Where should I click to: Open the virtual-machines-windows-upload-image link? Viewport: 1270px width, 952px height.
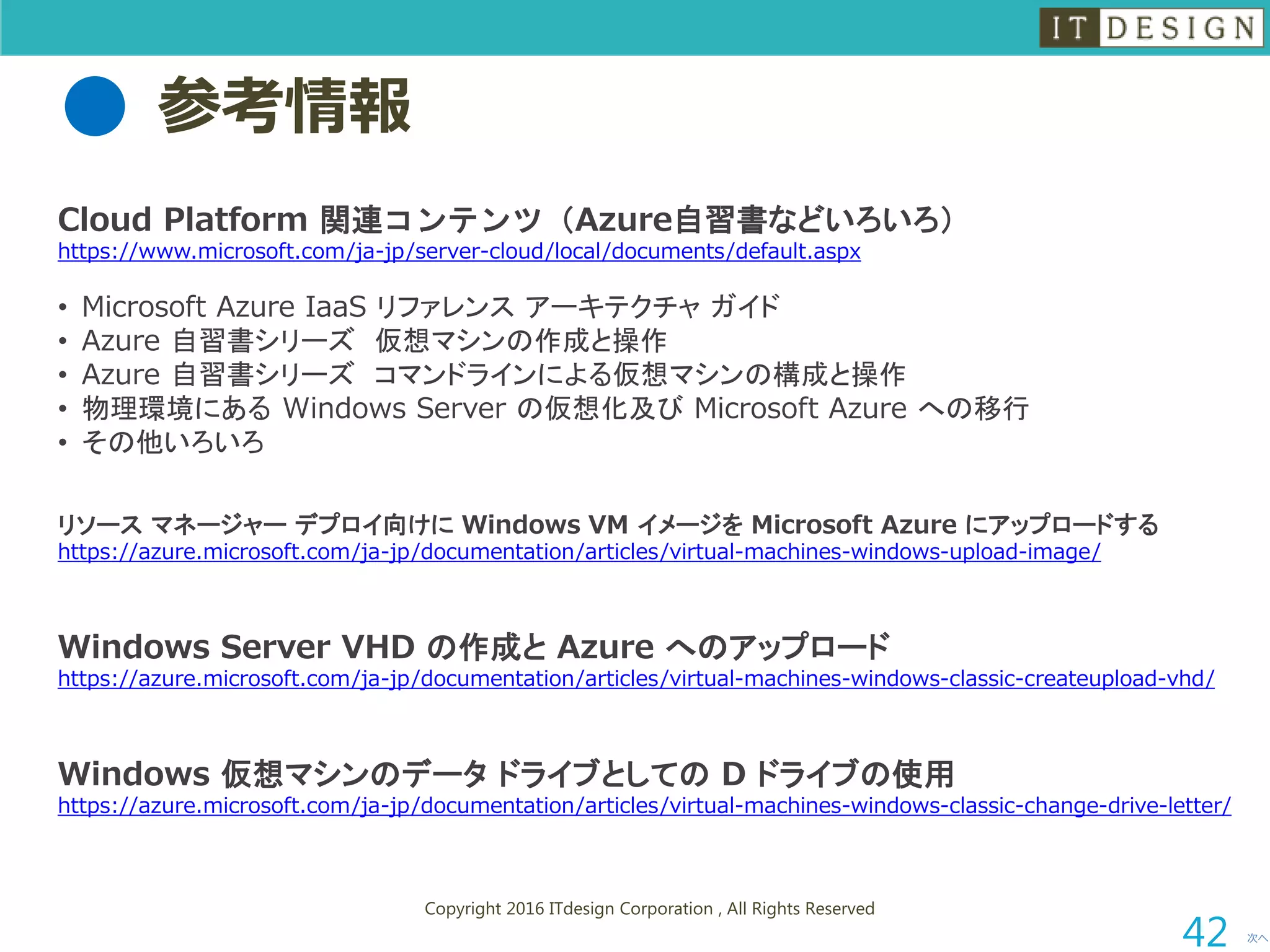[579, 552]
